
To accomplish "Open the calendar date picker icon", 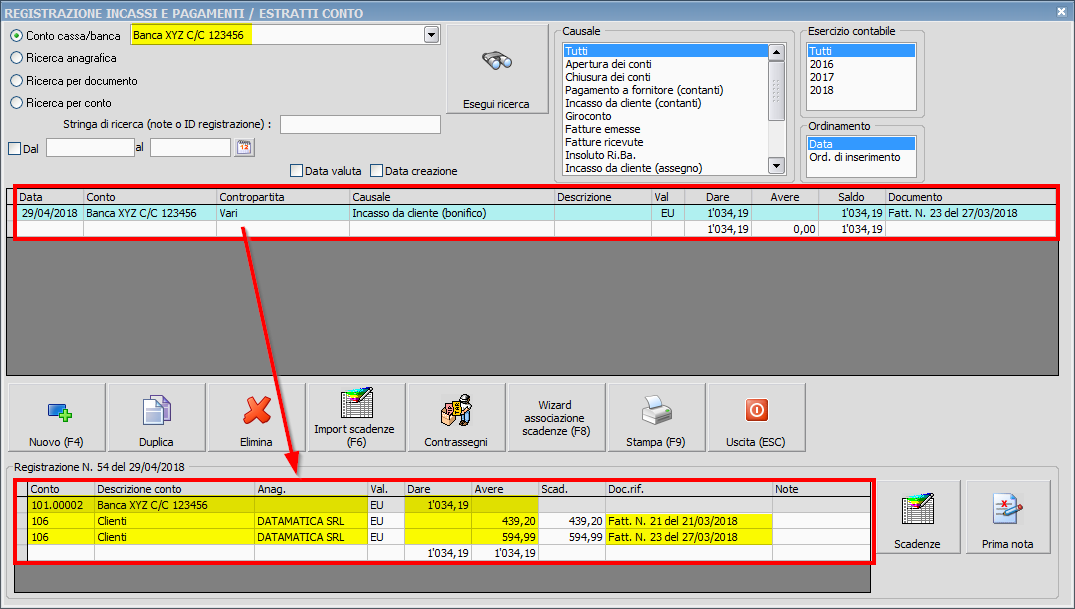I will point(244,147).
